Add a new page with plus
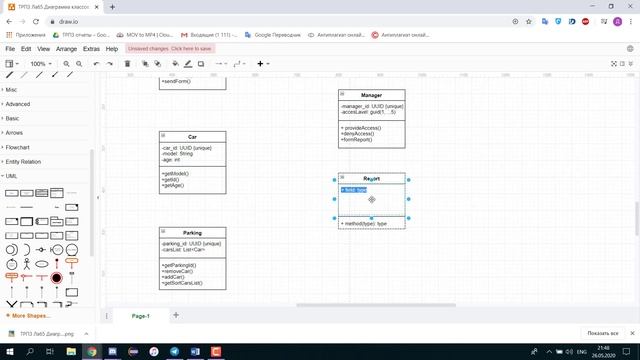Viewport: 640px width, 360px height. coord(176,315)
